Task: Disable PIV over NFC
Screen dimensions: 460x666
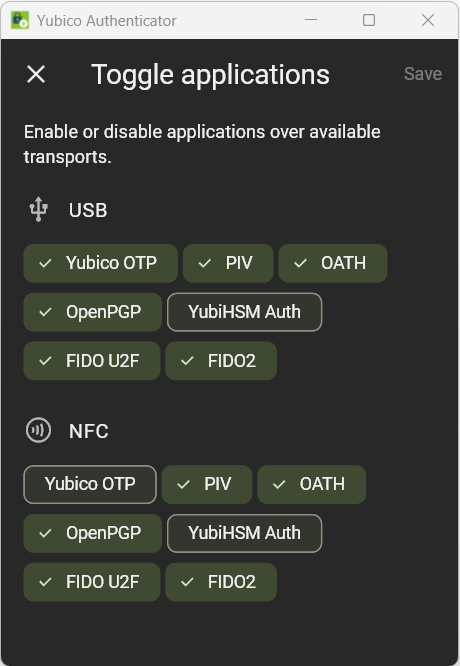Action: 207,485
